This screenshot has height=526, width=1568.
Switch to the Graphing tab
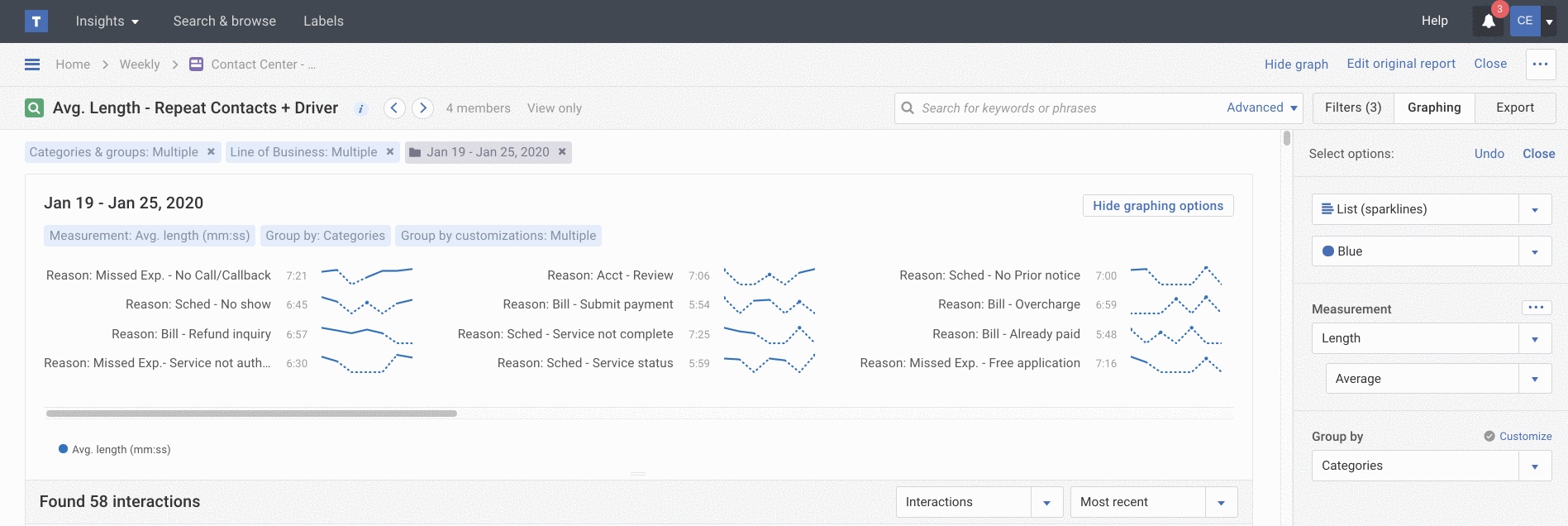pyautogui.click(x=1433, y=108)
